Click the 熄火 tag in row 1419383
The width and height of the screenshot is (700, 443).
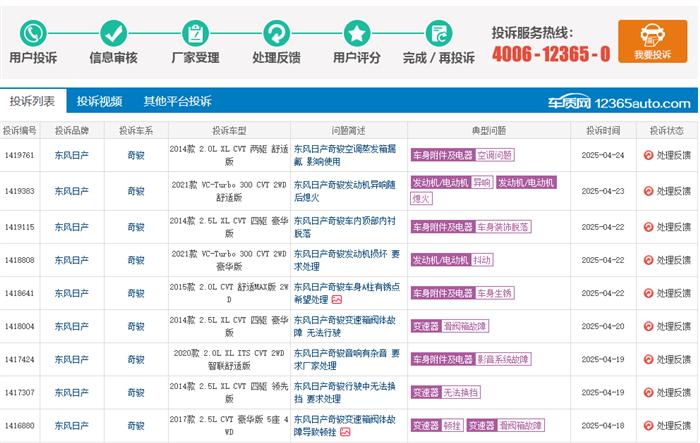(x=421, y=198)
